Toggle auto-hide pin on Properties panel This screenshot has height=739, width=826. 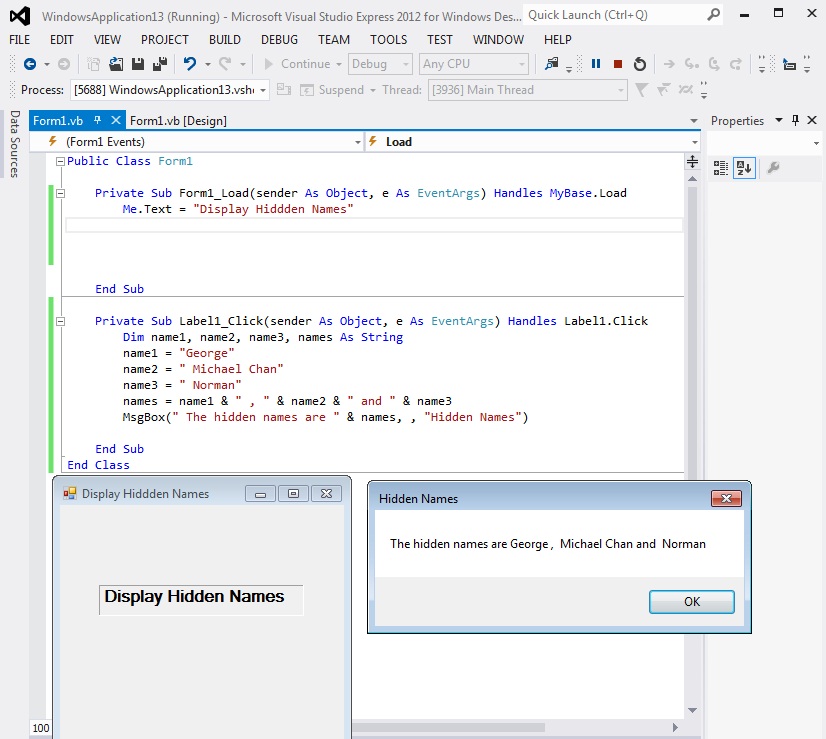point(795,120)
